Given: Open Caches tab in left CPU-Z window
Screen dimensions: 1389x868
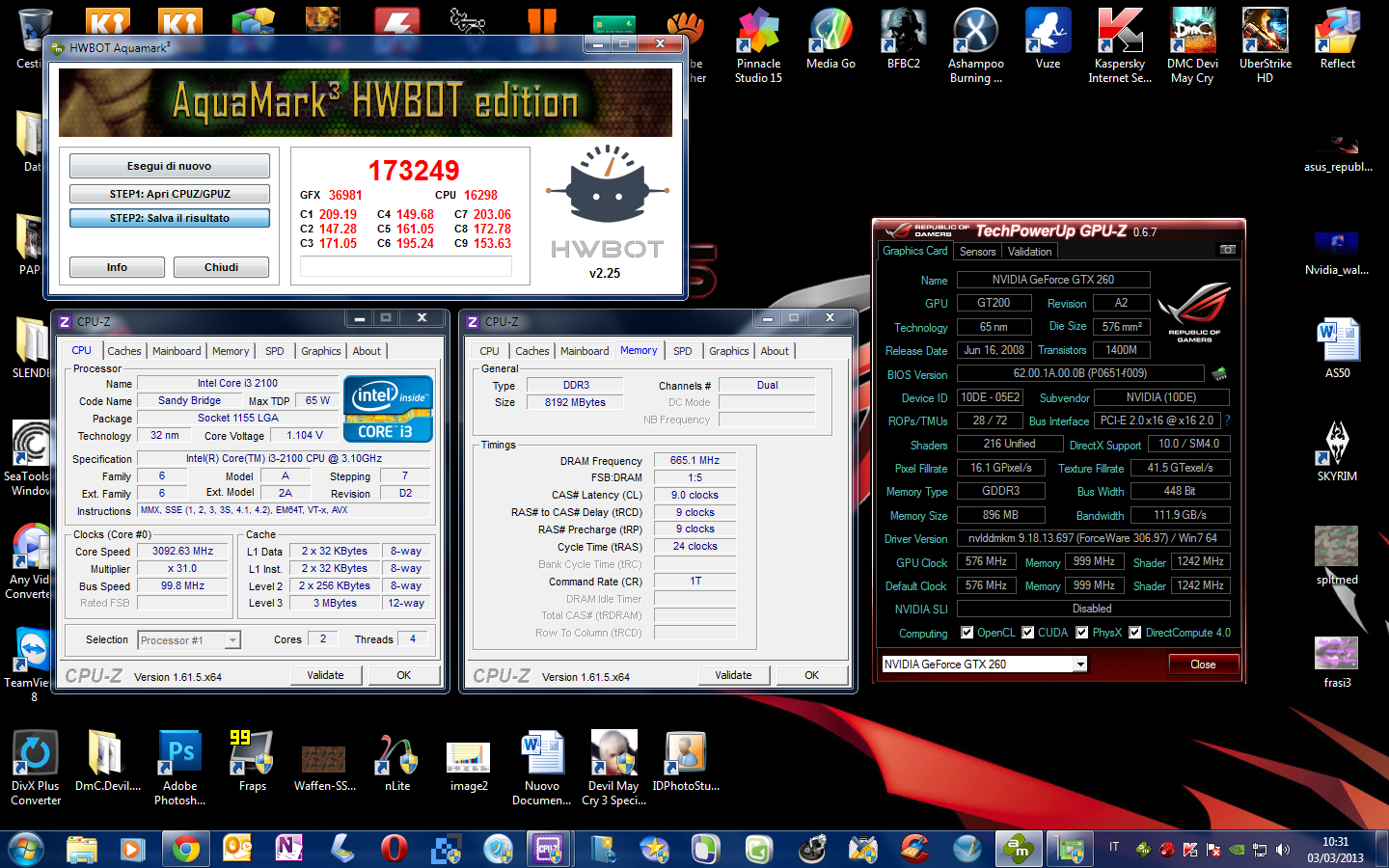Looking at the screenshot, I should coord(124,351).
